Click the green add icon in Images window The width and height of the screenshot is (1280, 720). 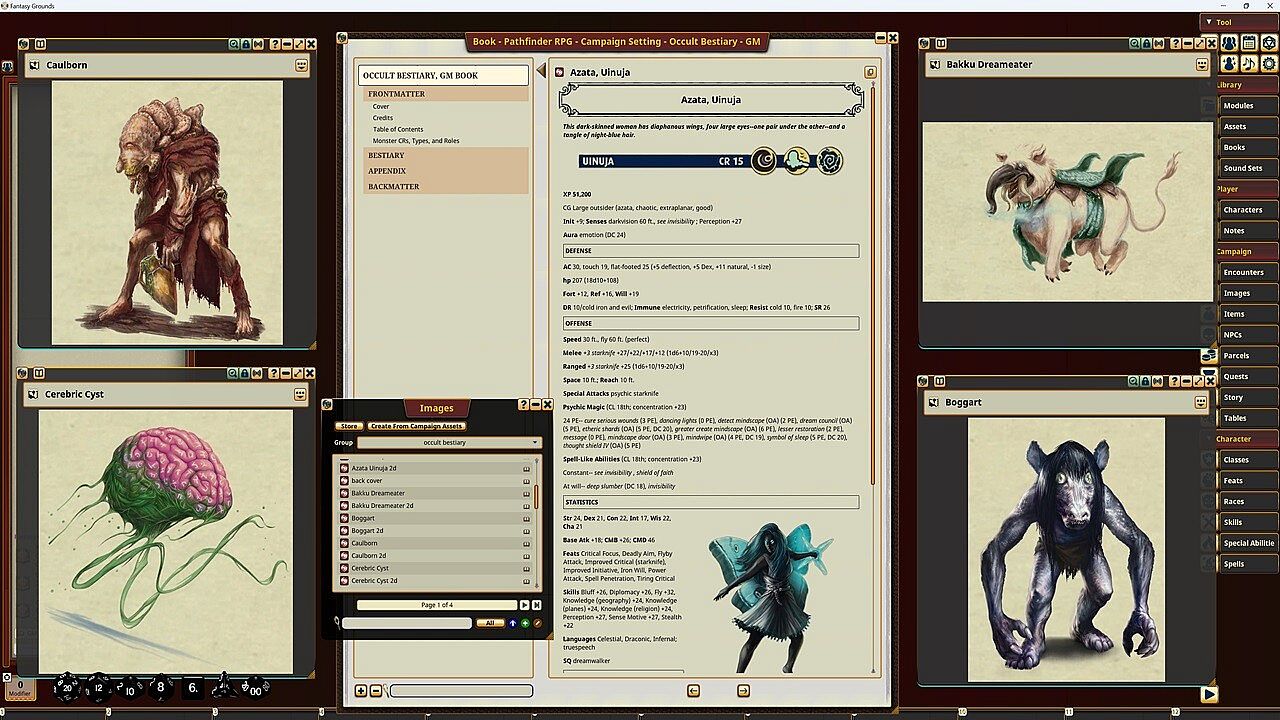coord(525,623)
